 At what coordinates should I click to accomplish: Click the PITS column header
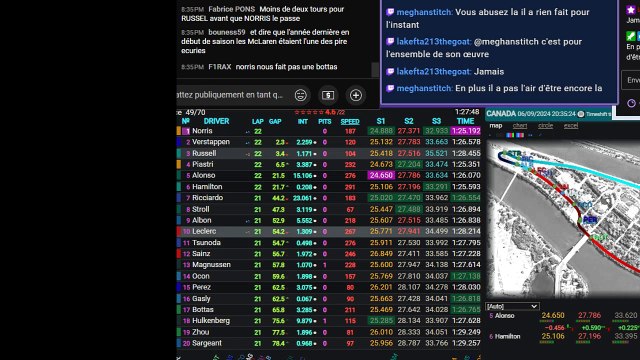(324, 122)
